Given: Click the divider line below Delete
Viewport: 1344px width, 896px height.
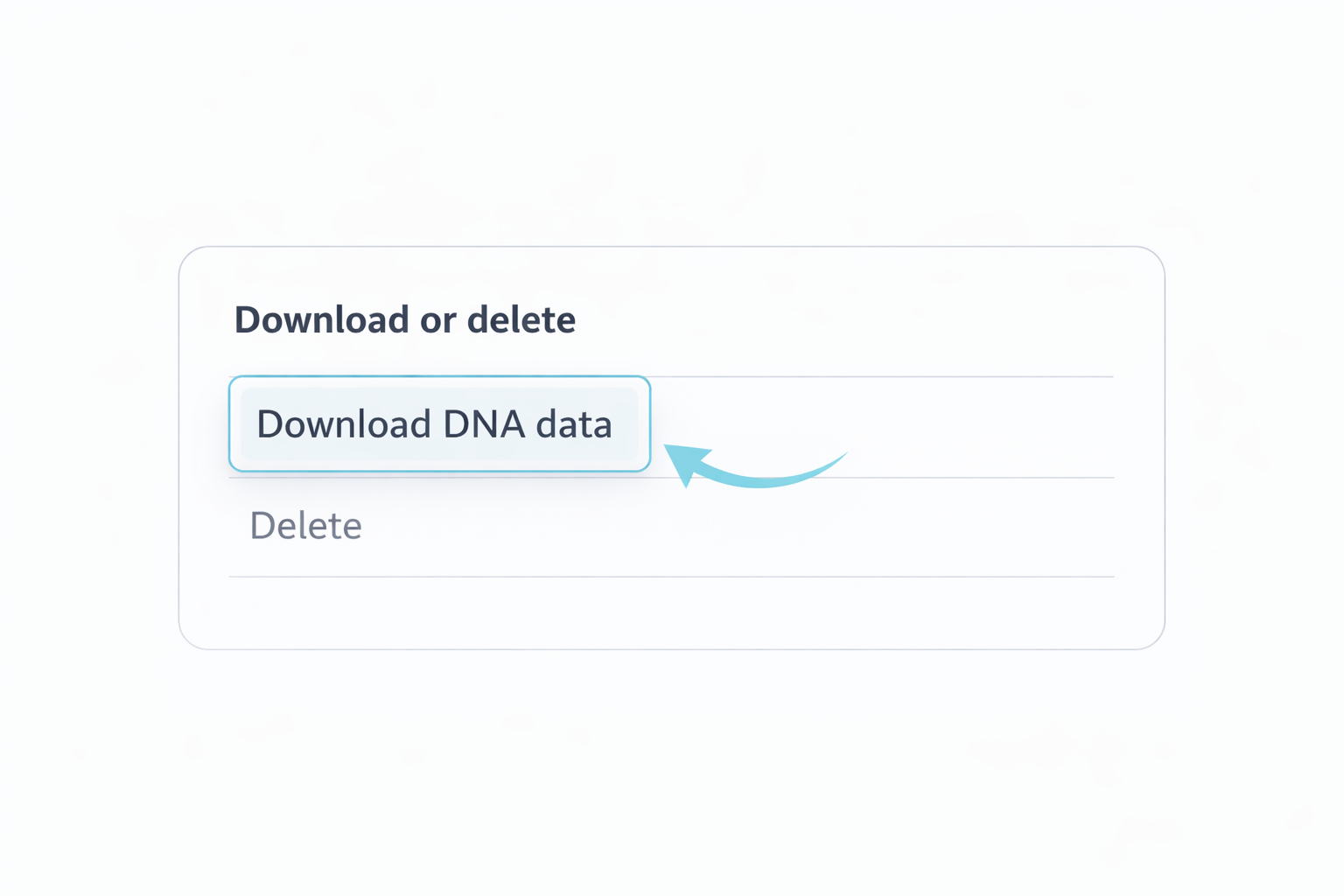Looking at the screenshot, I should point(671,576).
